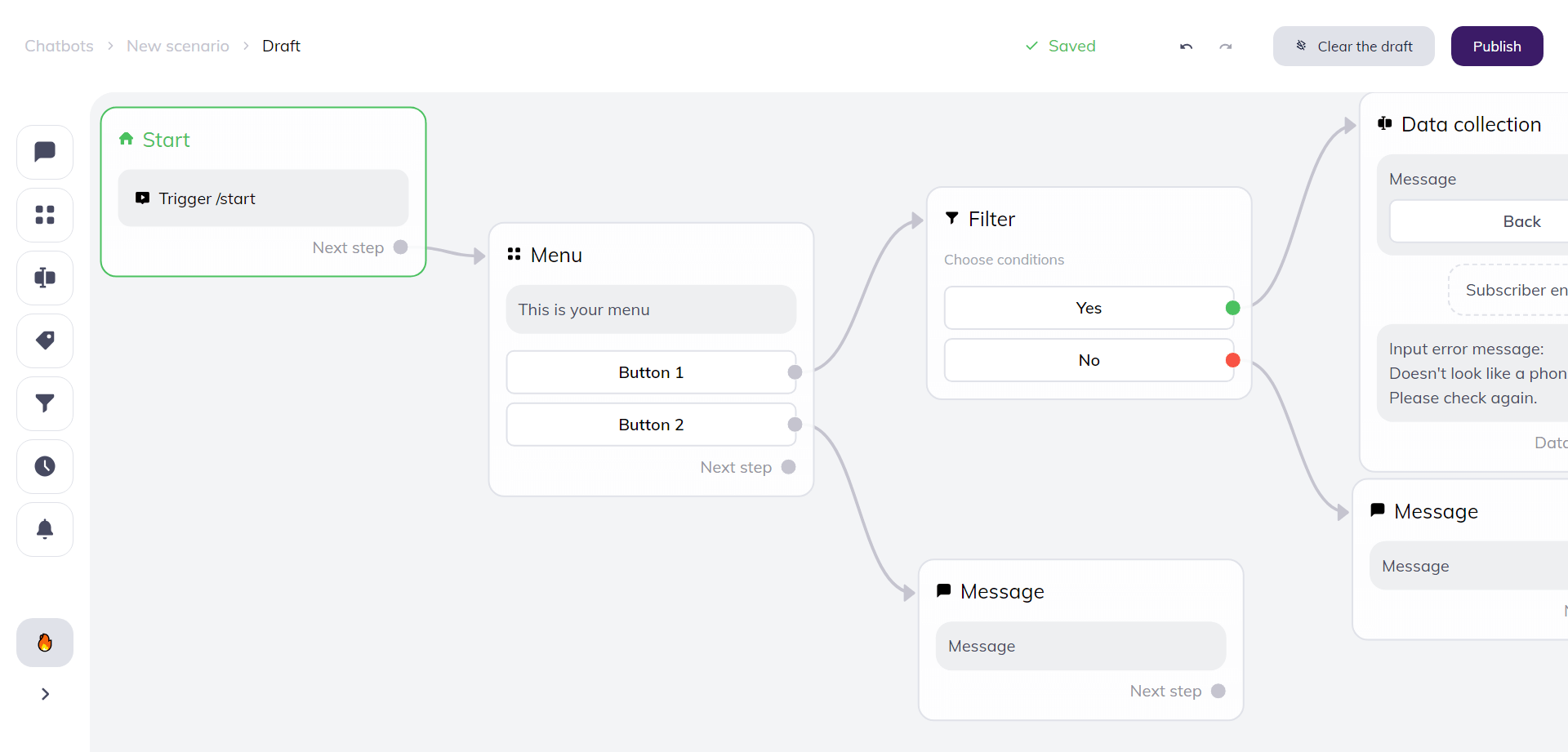
Task: Click the Menu block Next step connector
Action: click(788, 467)
